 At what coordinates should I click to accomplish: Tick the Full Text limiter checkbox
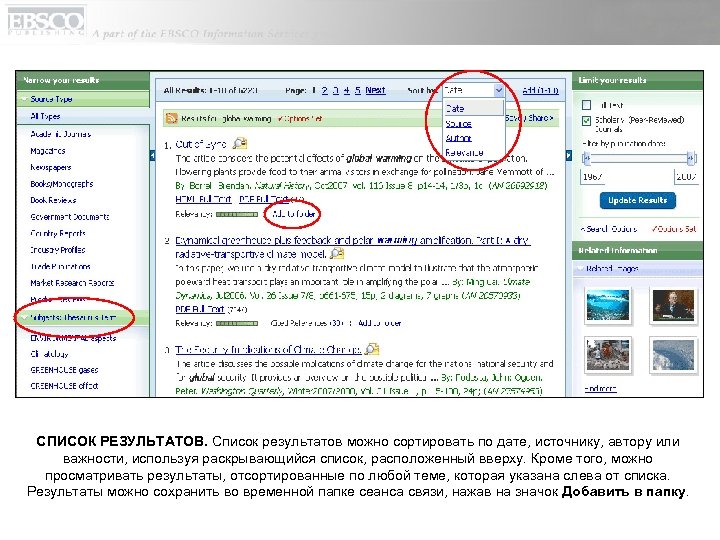[x=586, y=105]
